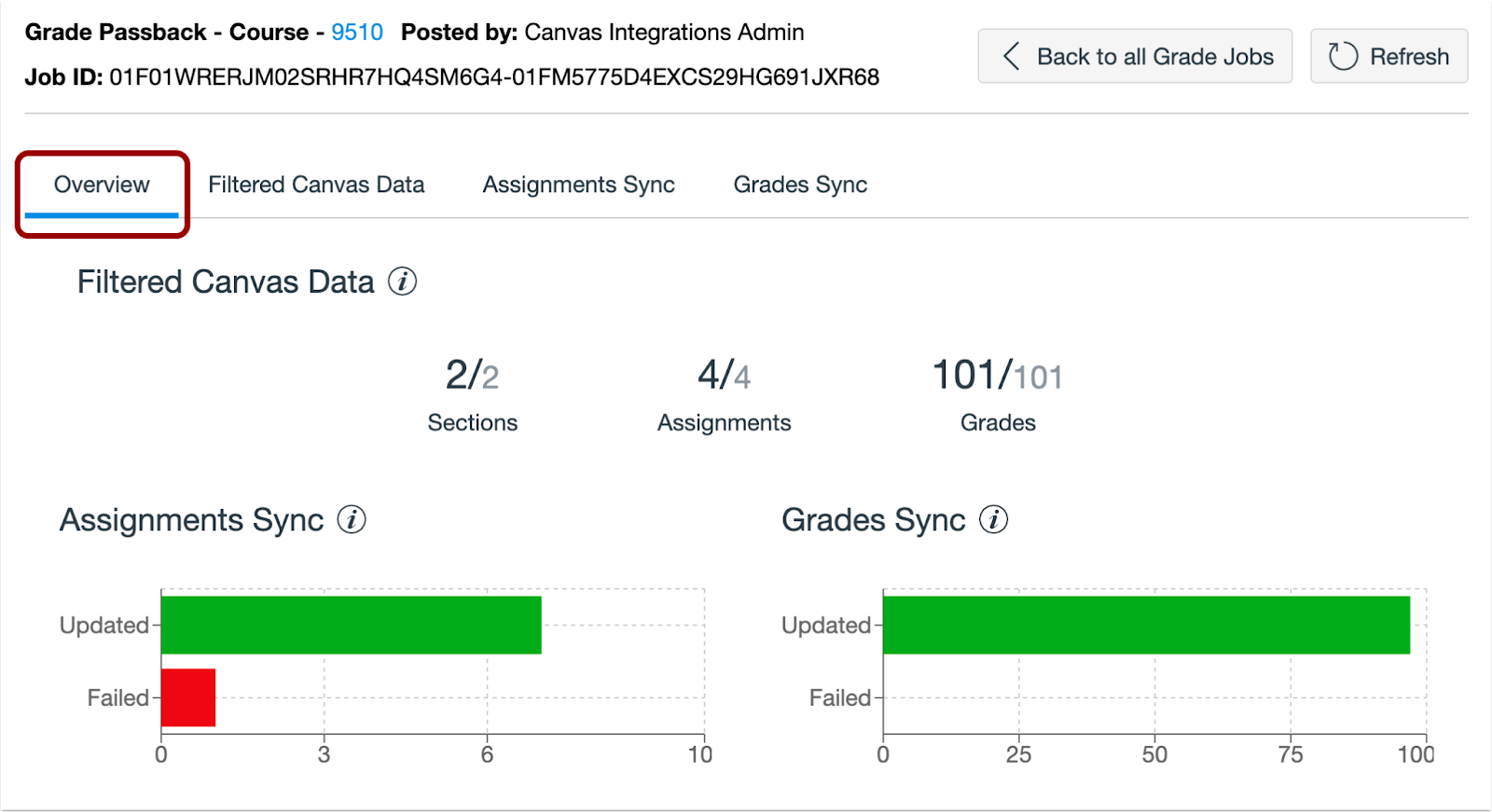Click the red Failed bar in Assignments Sync

point(188,697)
